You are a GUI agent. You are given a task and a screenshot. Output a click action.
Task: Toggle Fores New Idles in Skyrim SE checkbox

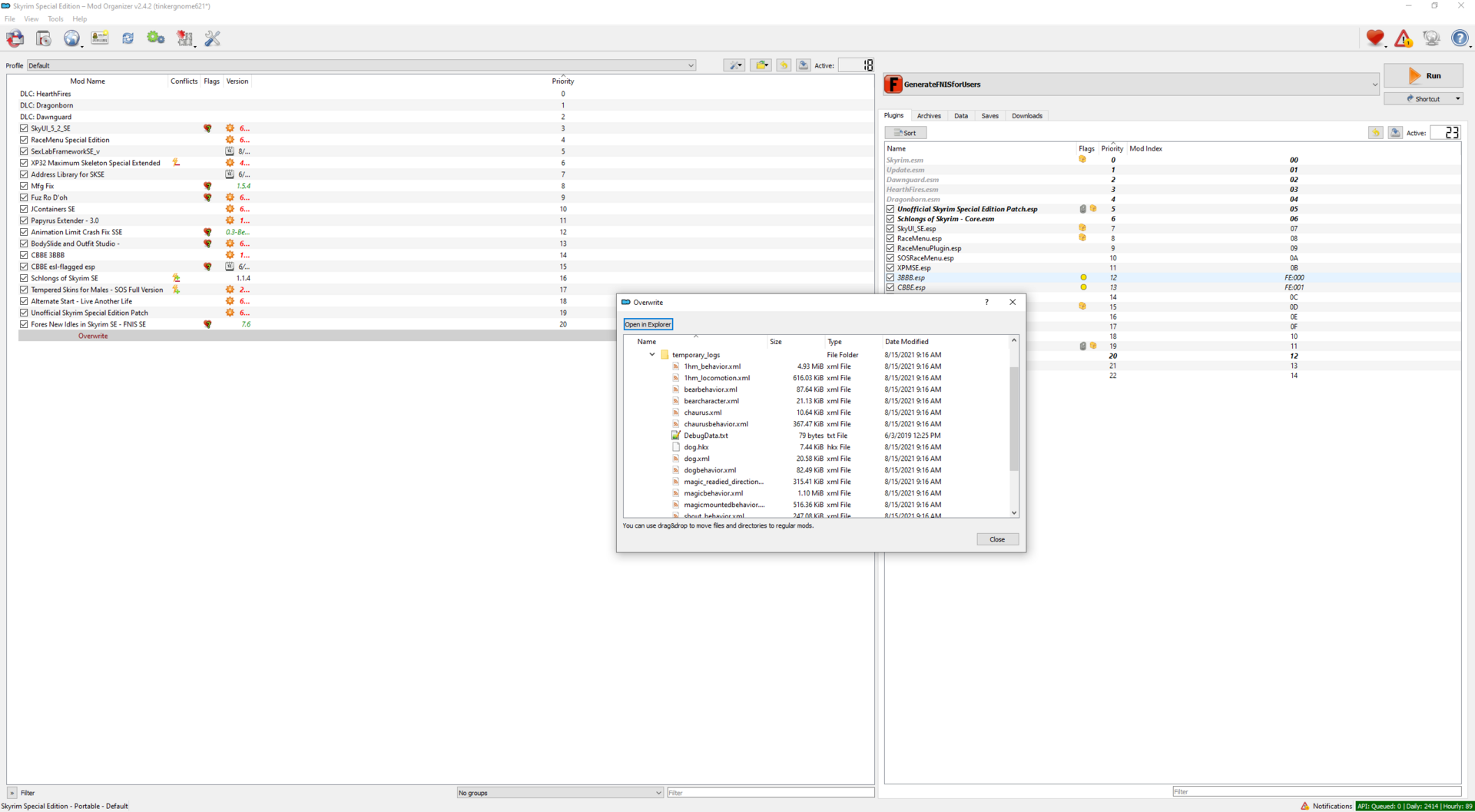coord(24,324)
